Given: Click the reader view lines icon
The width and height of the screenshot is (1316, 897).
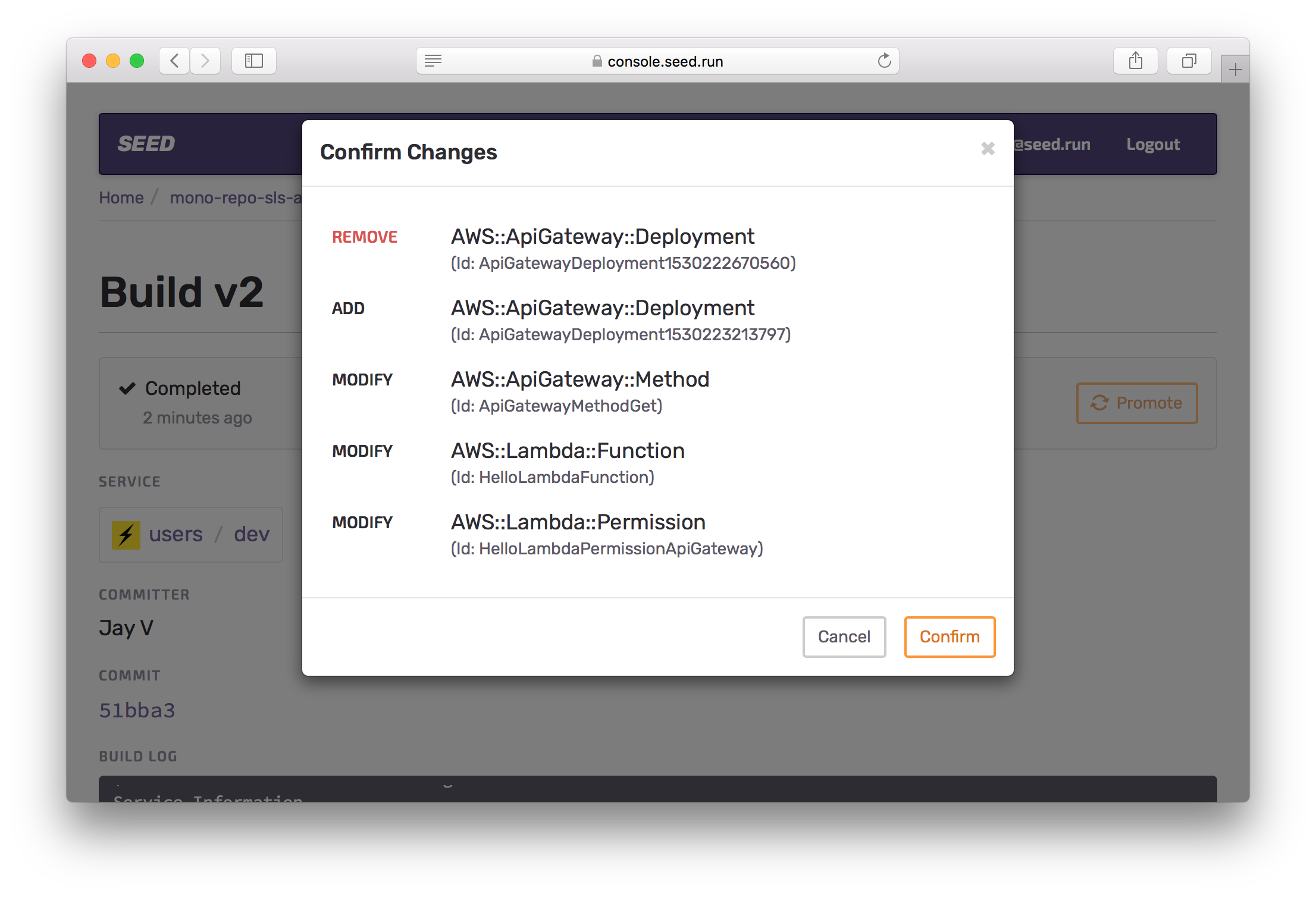Looking at the screenshot, I should point(433,61).
